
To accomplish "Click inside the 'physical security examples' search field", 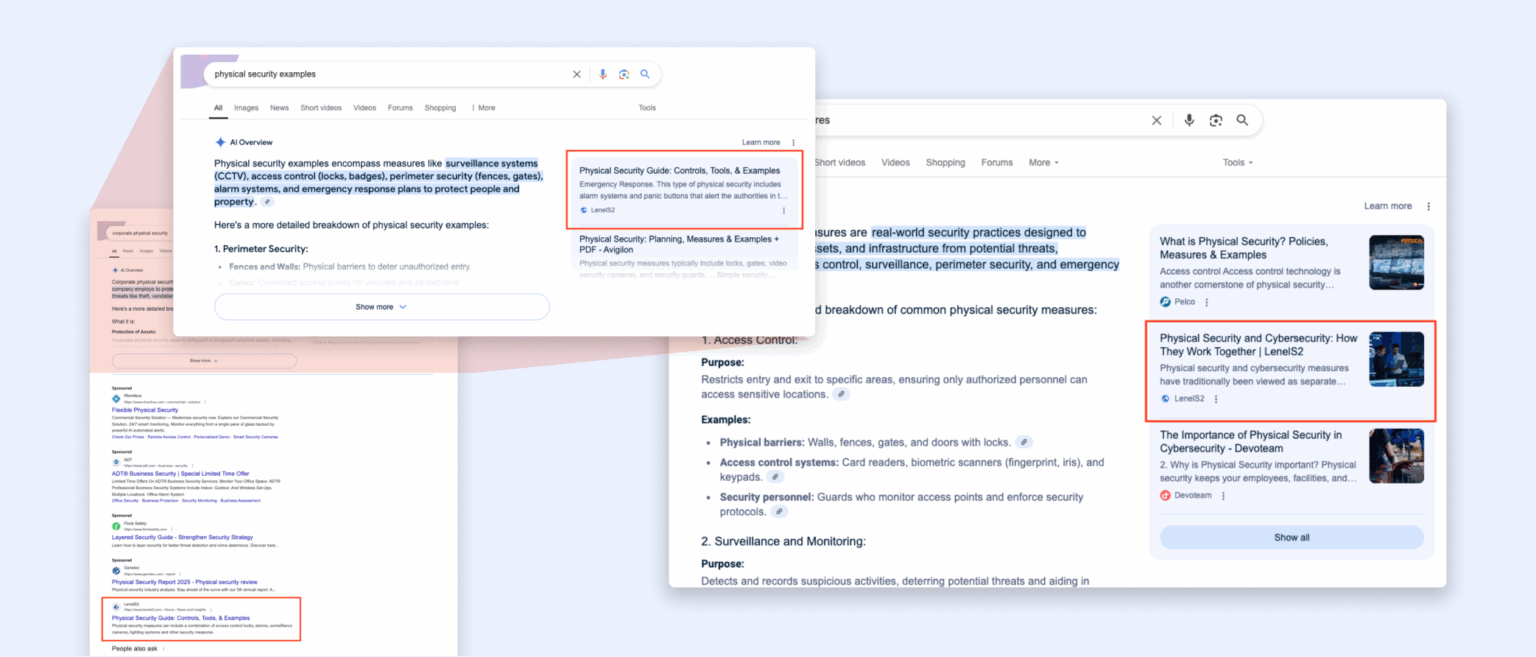I will [380, 74].
